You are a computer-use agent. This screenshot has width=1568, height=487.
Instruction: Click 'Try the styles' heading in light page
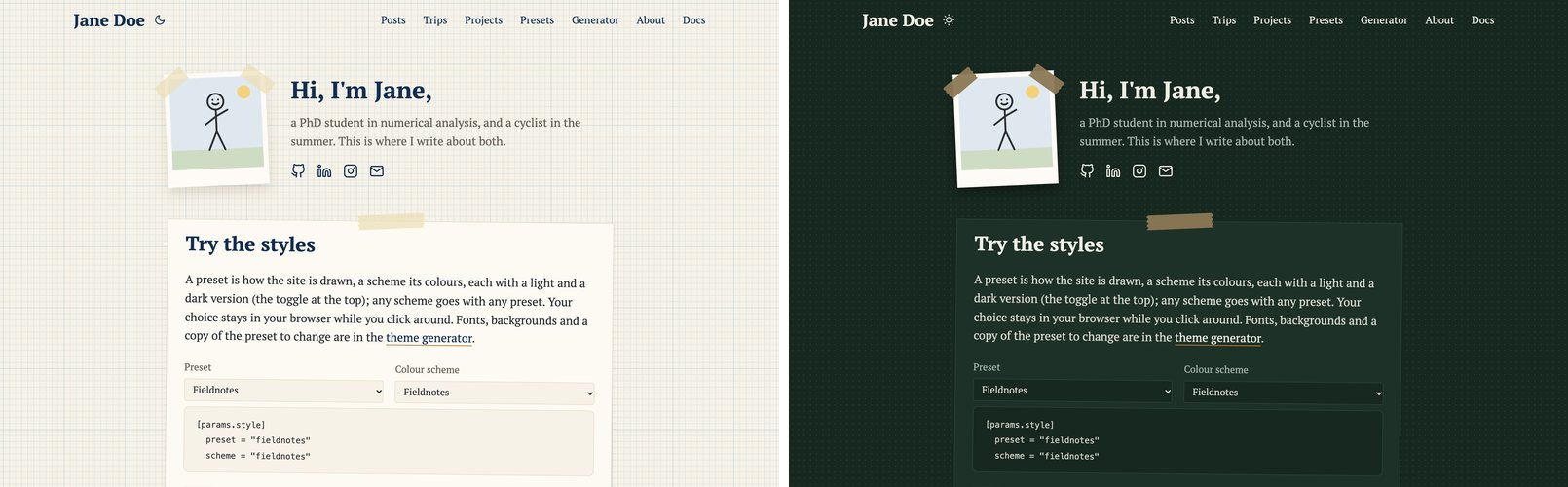250,244
